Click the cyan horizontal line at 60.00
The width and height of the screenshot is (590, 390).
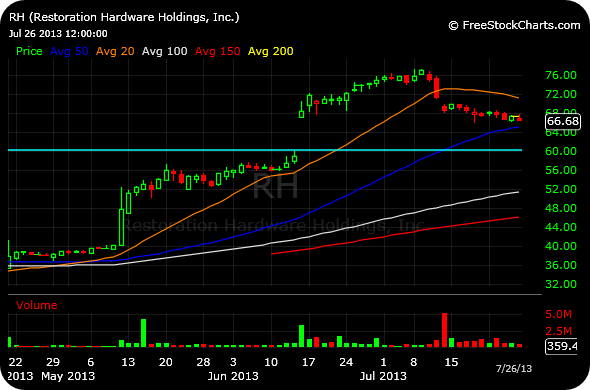265,150
